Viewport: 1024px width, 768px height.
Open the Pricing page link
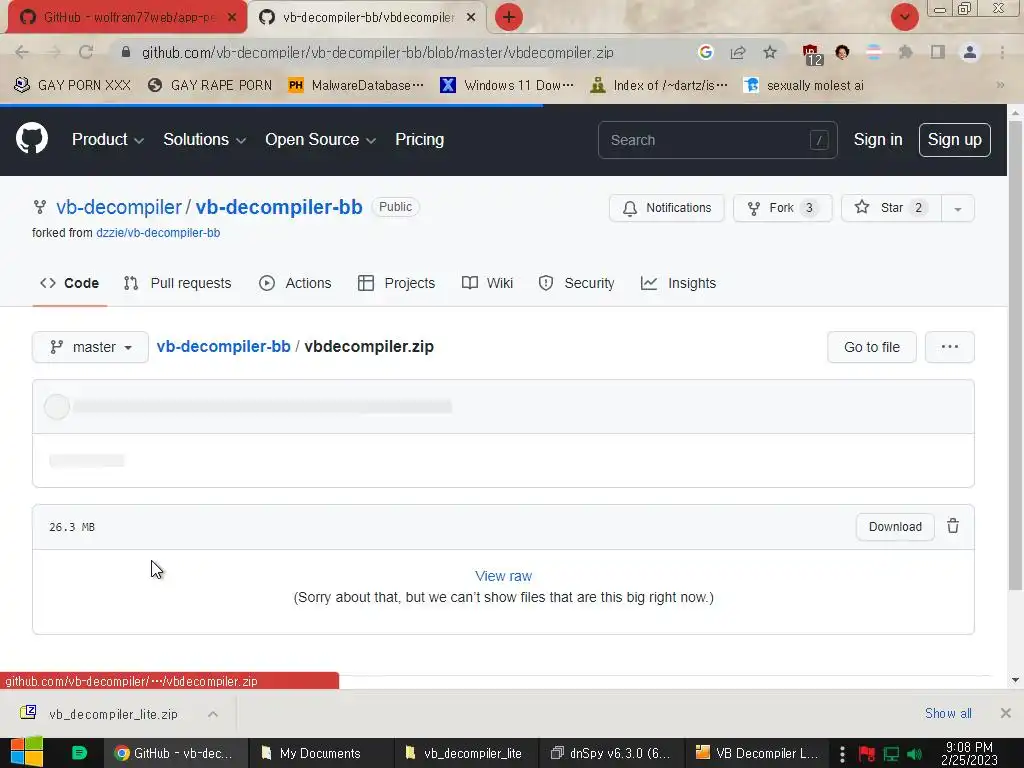pyautogui.click(x=419, y=139)
